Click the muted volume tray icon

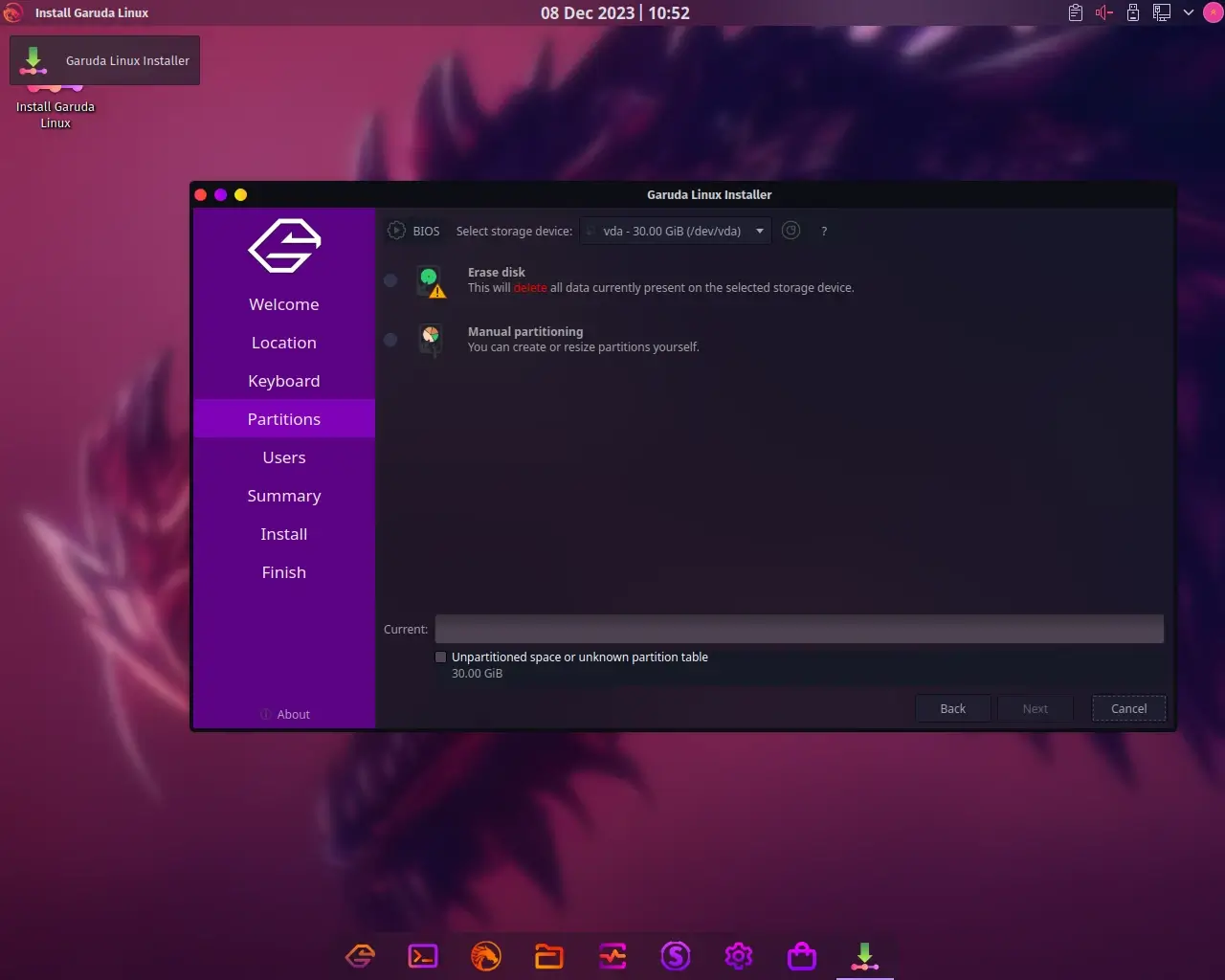(1104, 12)
